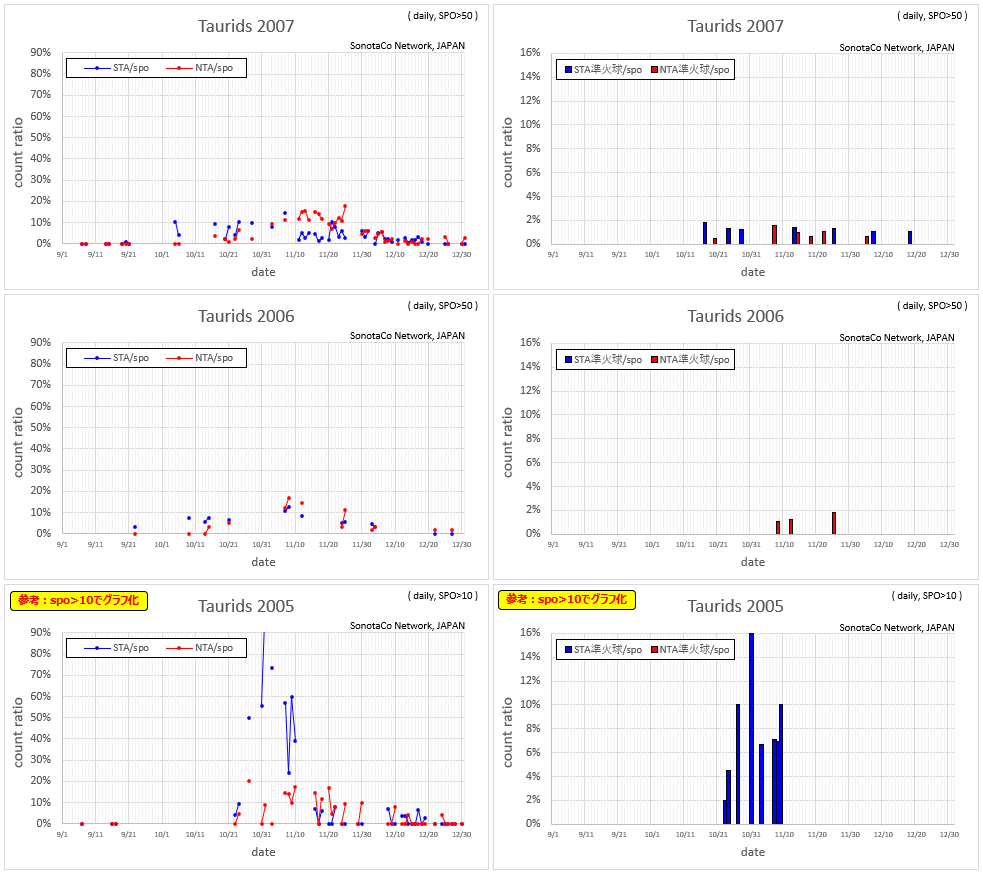This screenshot has height=874, width=983.
Task: Click the yellow spo>10 note on the 2005 line chart
Action: pos(79,601)
